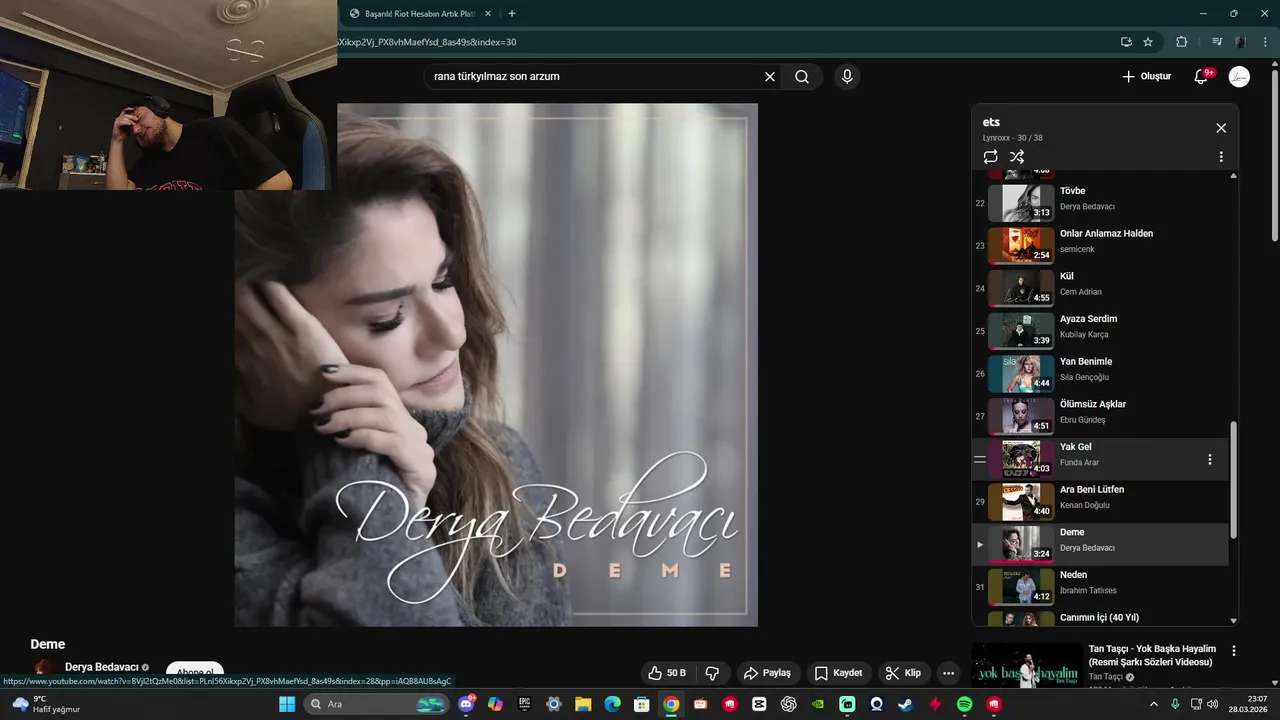Viewport: 1280px width, 720px height.
Task: Open NVIDIA app from the taskbar
Action: 818,704
